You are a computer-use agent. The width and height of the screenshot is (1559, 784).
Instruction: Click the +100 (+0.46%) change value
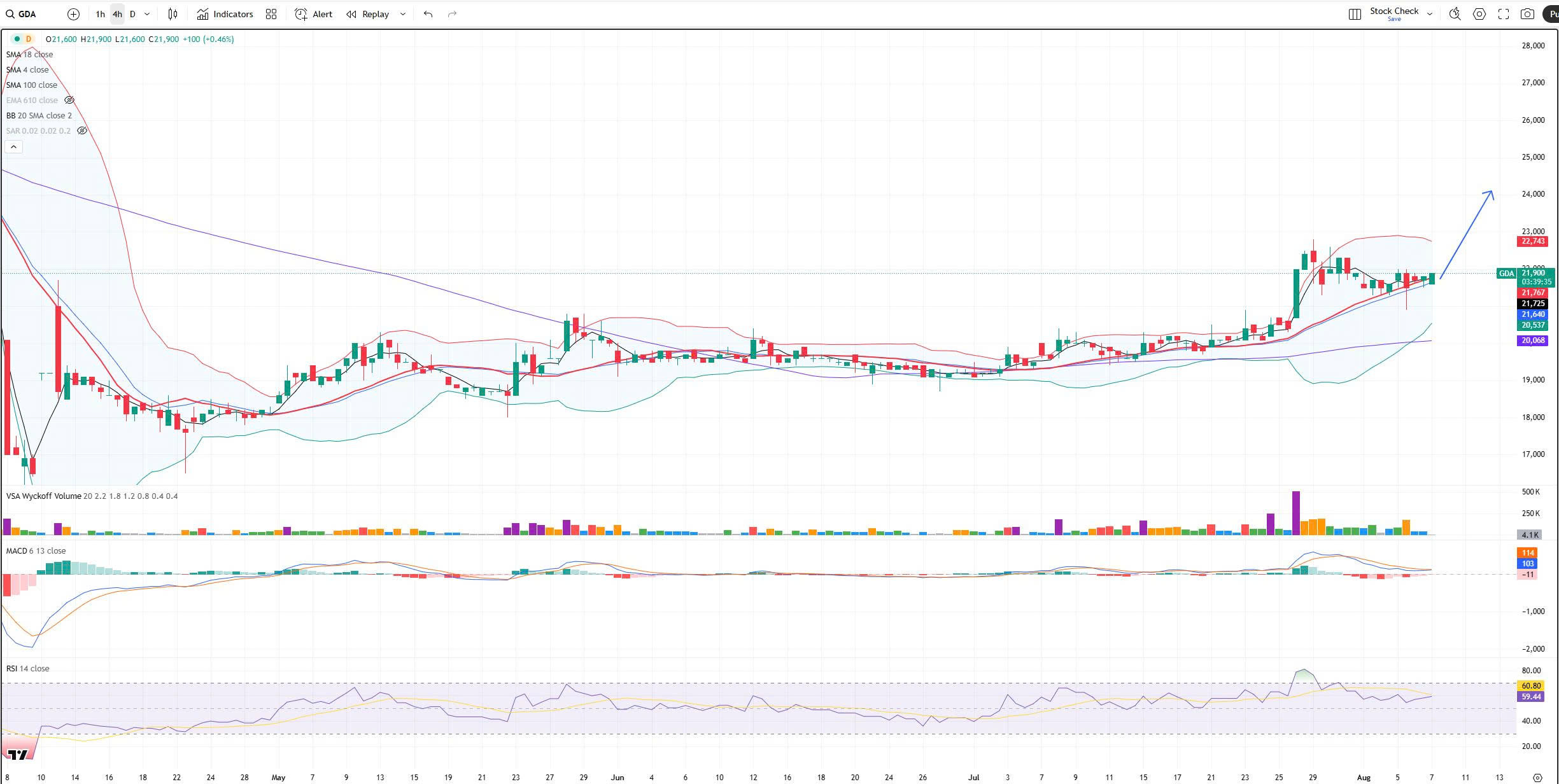tap(208, 39)
